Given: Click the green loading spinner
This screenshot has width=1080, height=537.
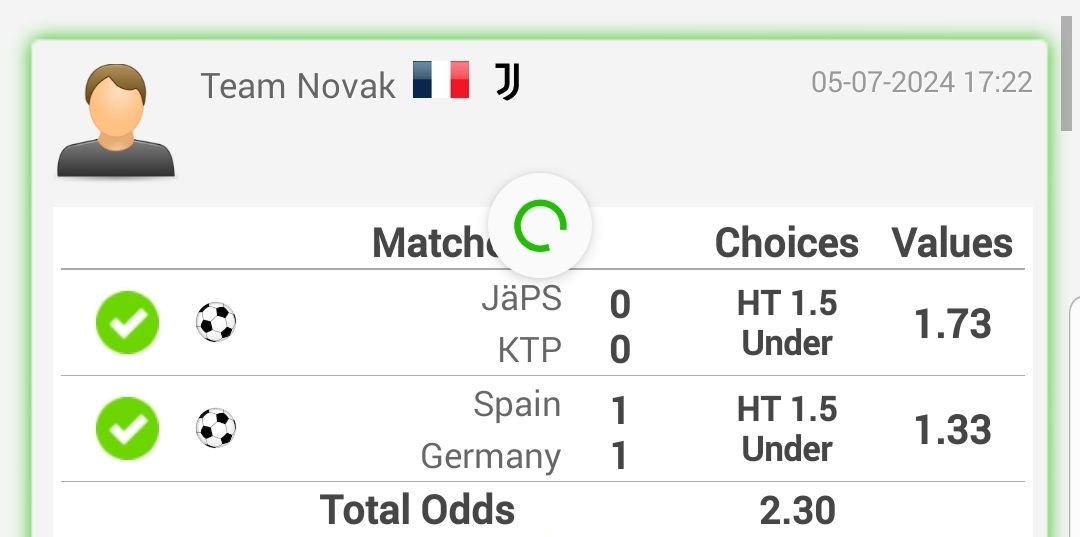Looking at the screenshot, I should click(540, 225).
